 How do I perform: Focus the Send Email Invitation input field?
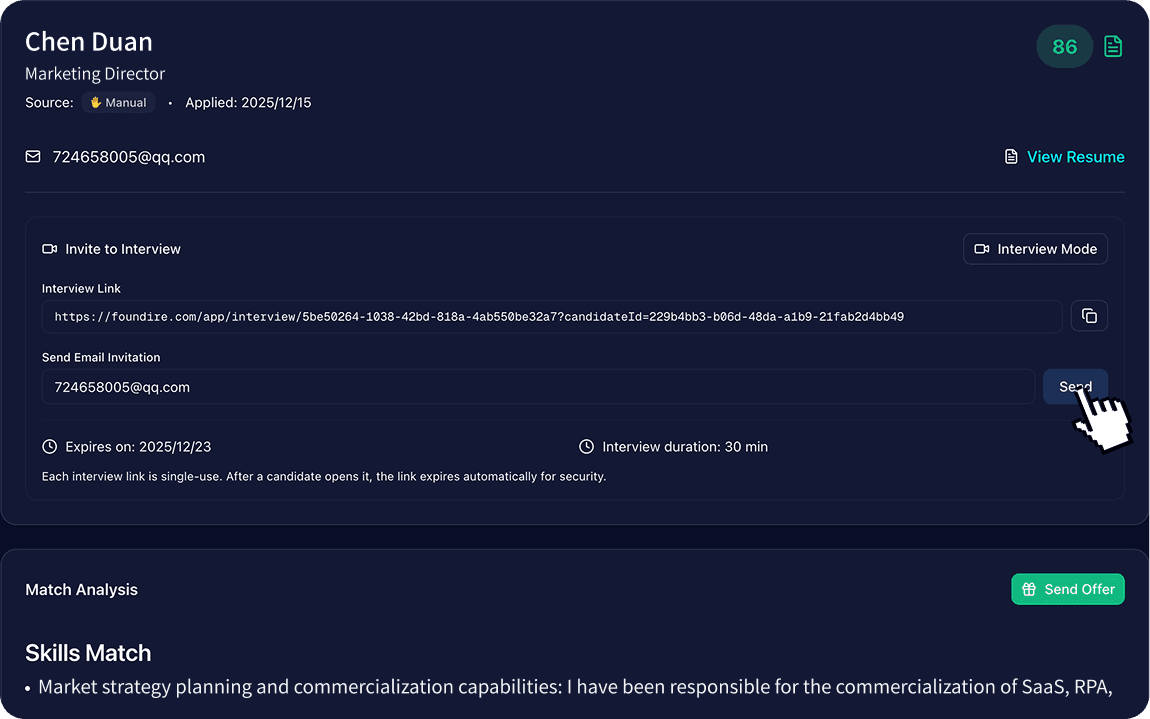coord(537,387)
